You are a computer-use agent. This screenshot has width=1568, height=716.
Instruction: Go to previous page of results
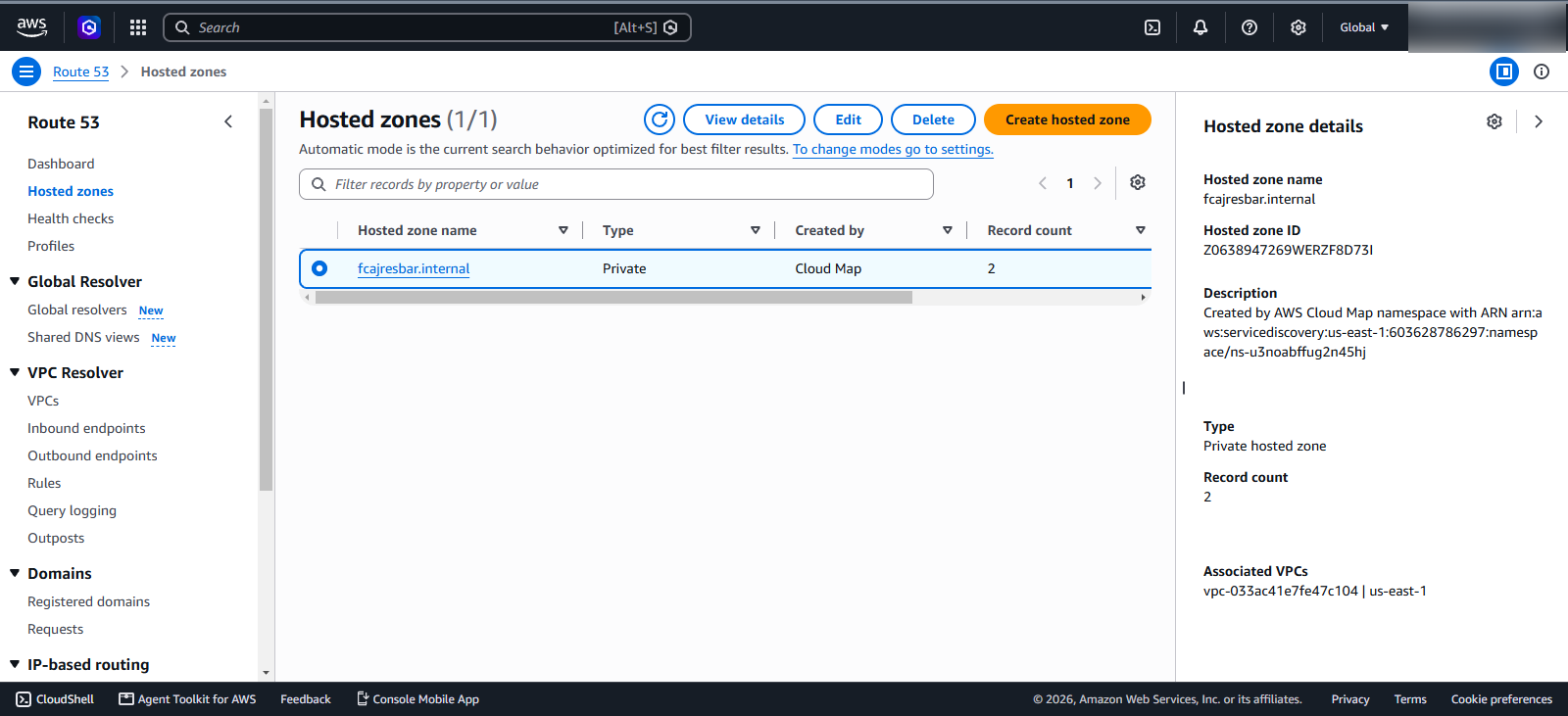(x=1043, y=183)
